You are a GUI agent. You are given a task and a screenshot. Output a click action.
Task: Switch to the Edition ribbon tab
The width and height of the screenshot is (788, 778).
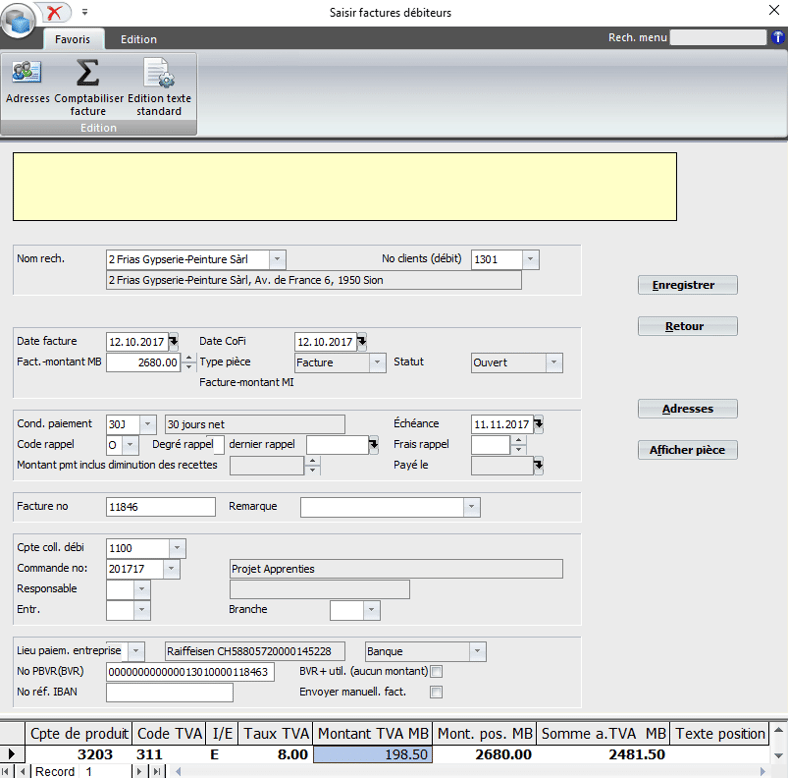[139, 39]
